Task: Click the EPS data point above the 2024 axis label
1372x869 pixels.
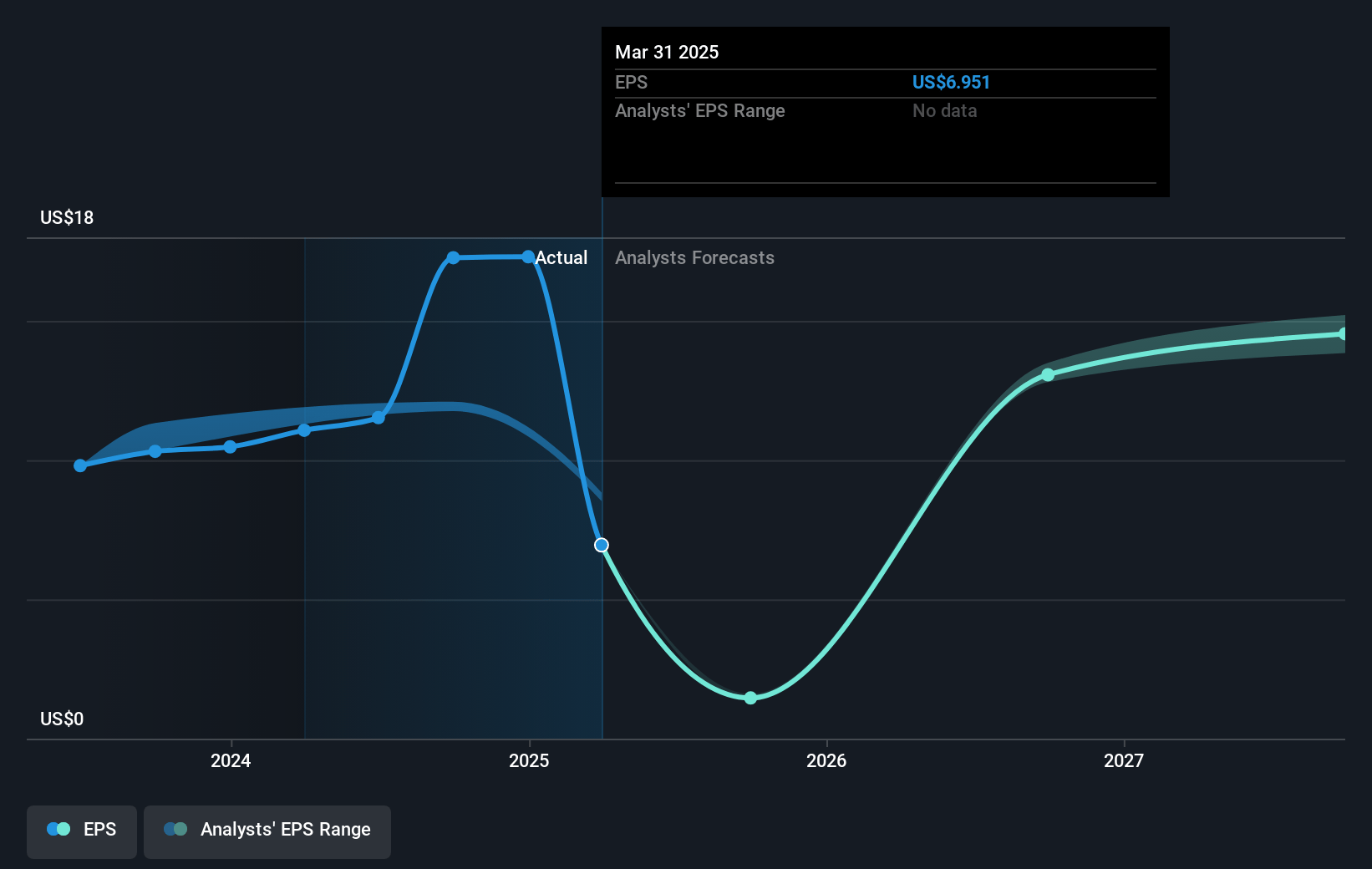Action: tap(231, 447)
